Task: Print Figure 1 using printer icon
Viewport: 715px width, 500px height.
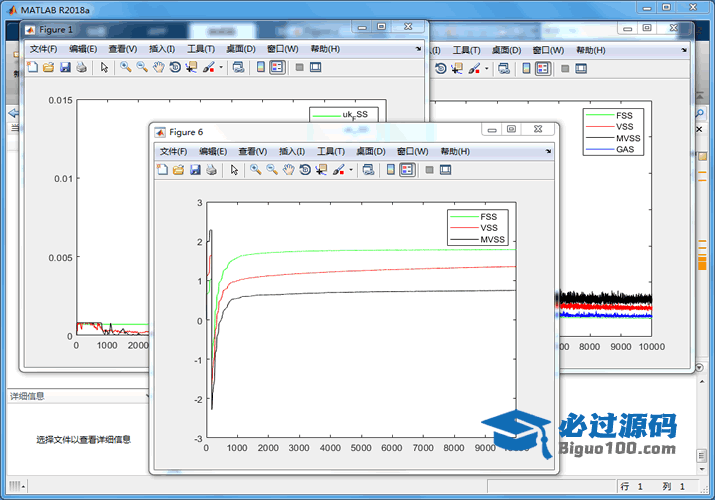Action: pos(81,68)
